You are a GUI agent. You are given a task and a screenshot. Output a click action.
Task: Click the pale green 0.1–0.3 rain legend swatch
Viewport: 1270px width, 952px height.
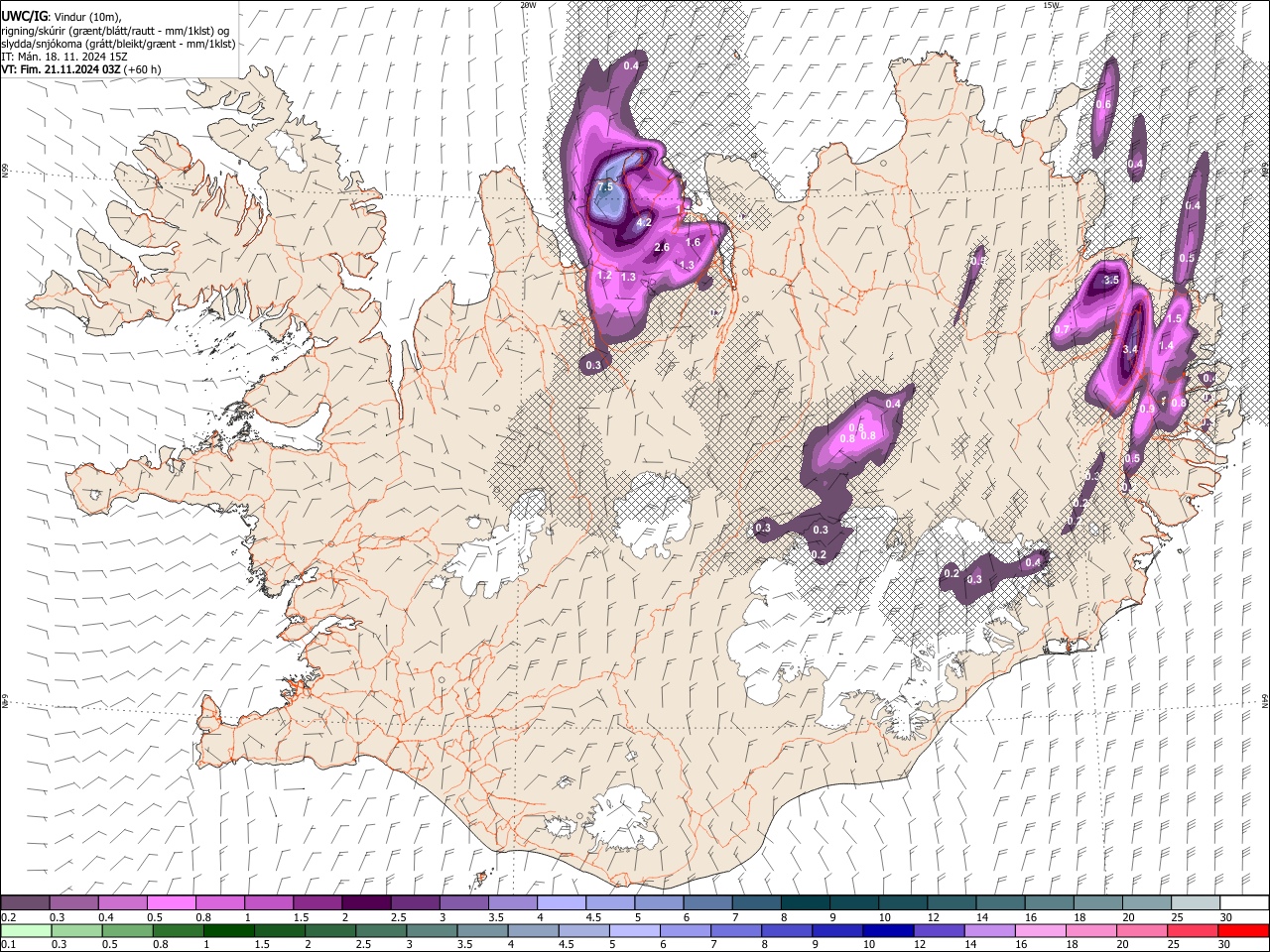click(25, 930)
